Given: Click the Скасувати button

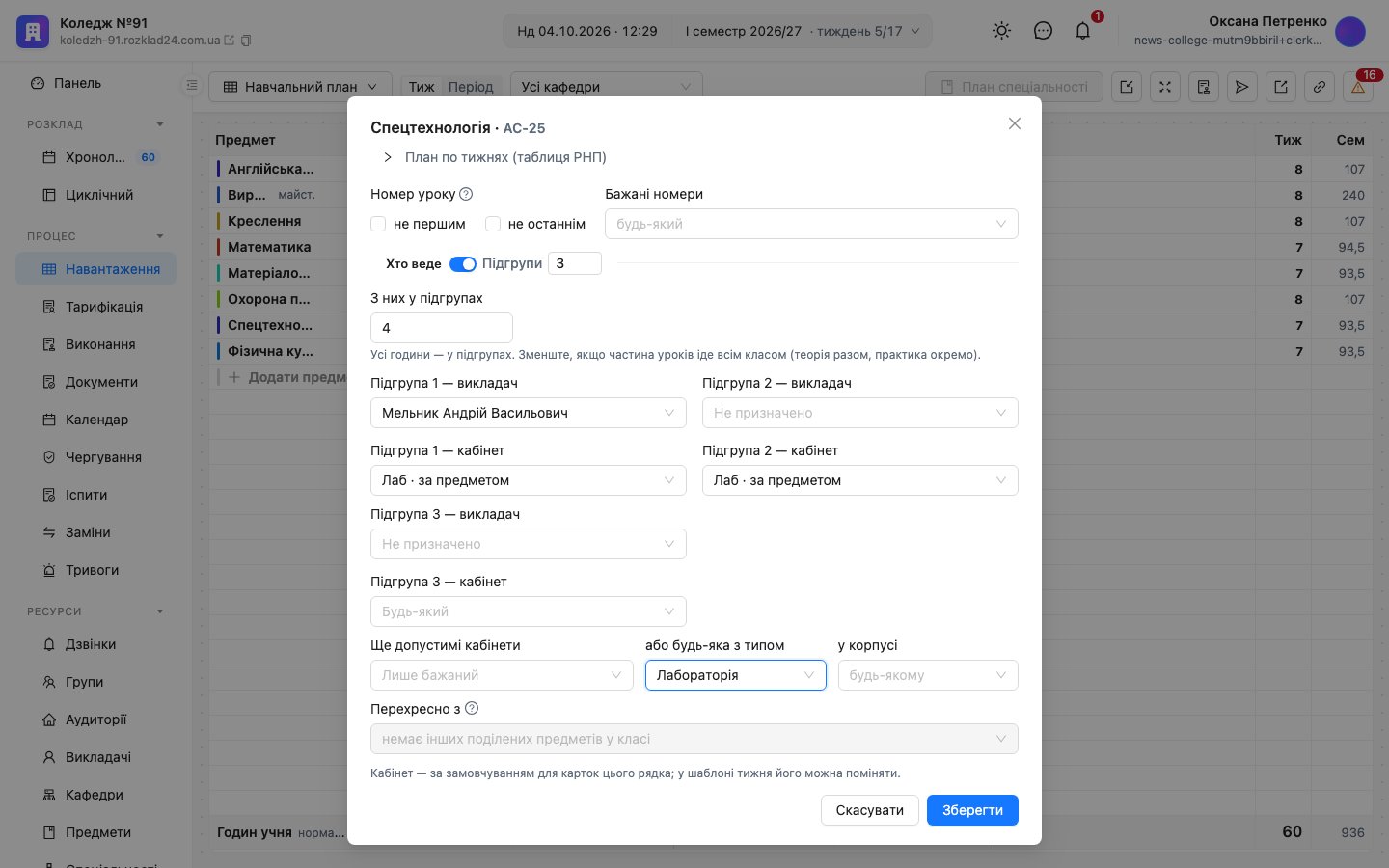Looking at the screenshot, I should (870, 810).
